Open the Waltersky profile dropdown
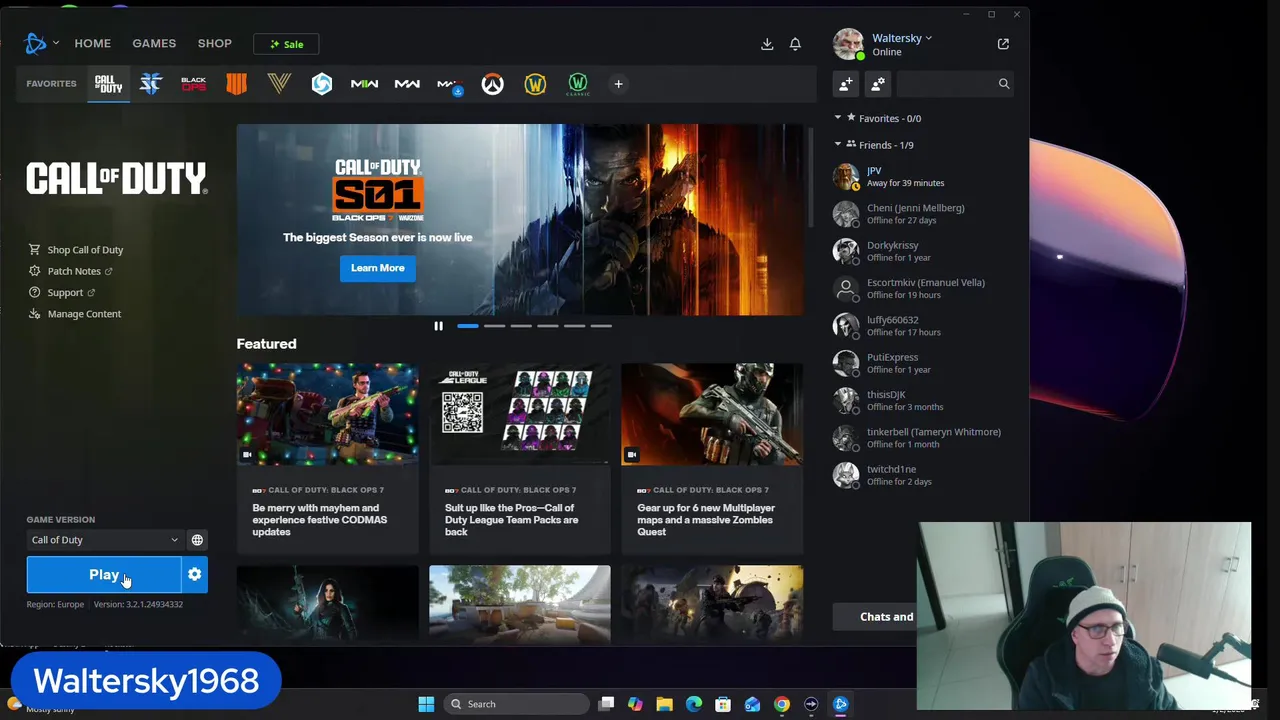The height and width of the screenshot is (720, 1280). pyautogui.click(x=902, y=38)
